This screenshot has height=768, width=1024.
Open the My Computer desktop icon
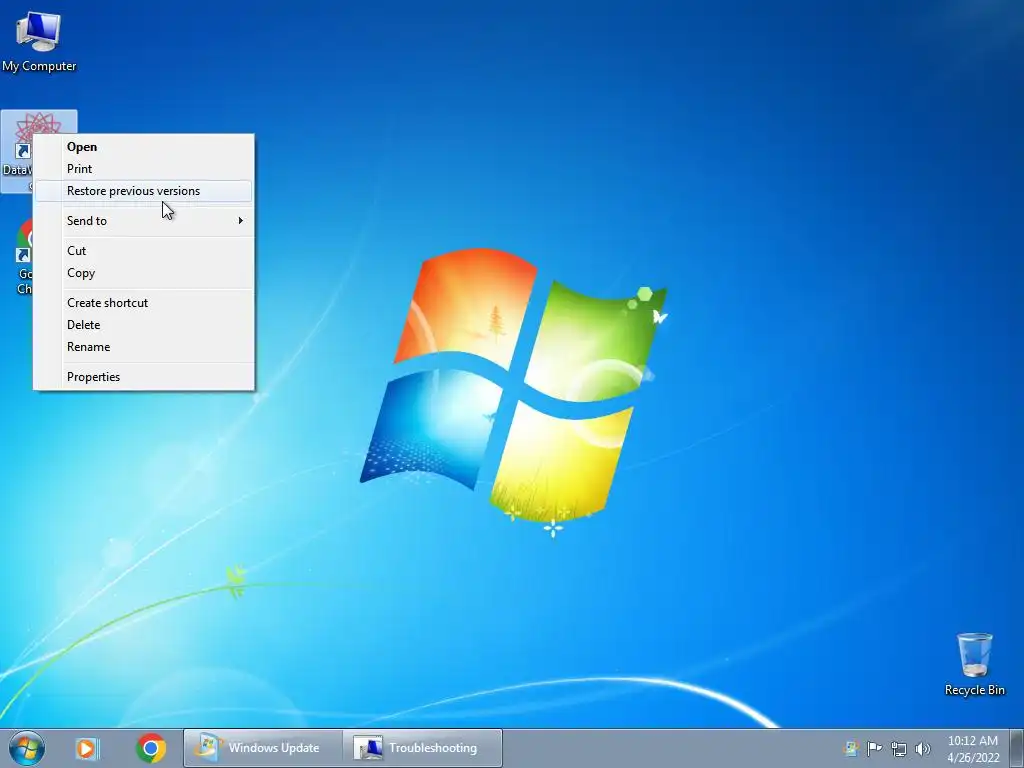pos(39,42)
